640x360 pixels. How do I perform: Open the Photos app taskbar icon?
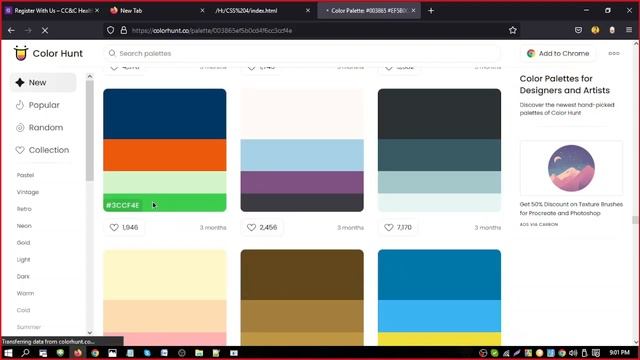[x=112, y=353]
